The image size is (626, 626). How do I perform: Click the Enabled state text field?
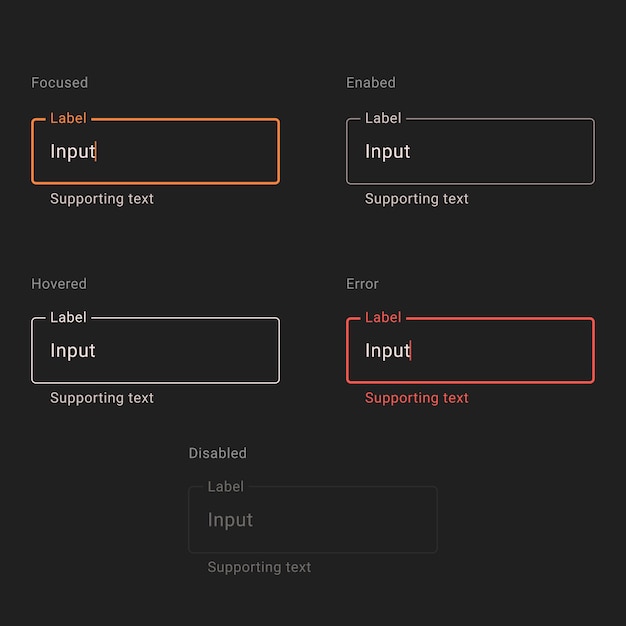[x=470, y=151]
